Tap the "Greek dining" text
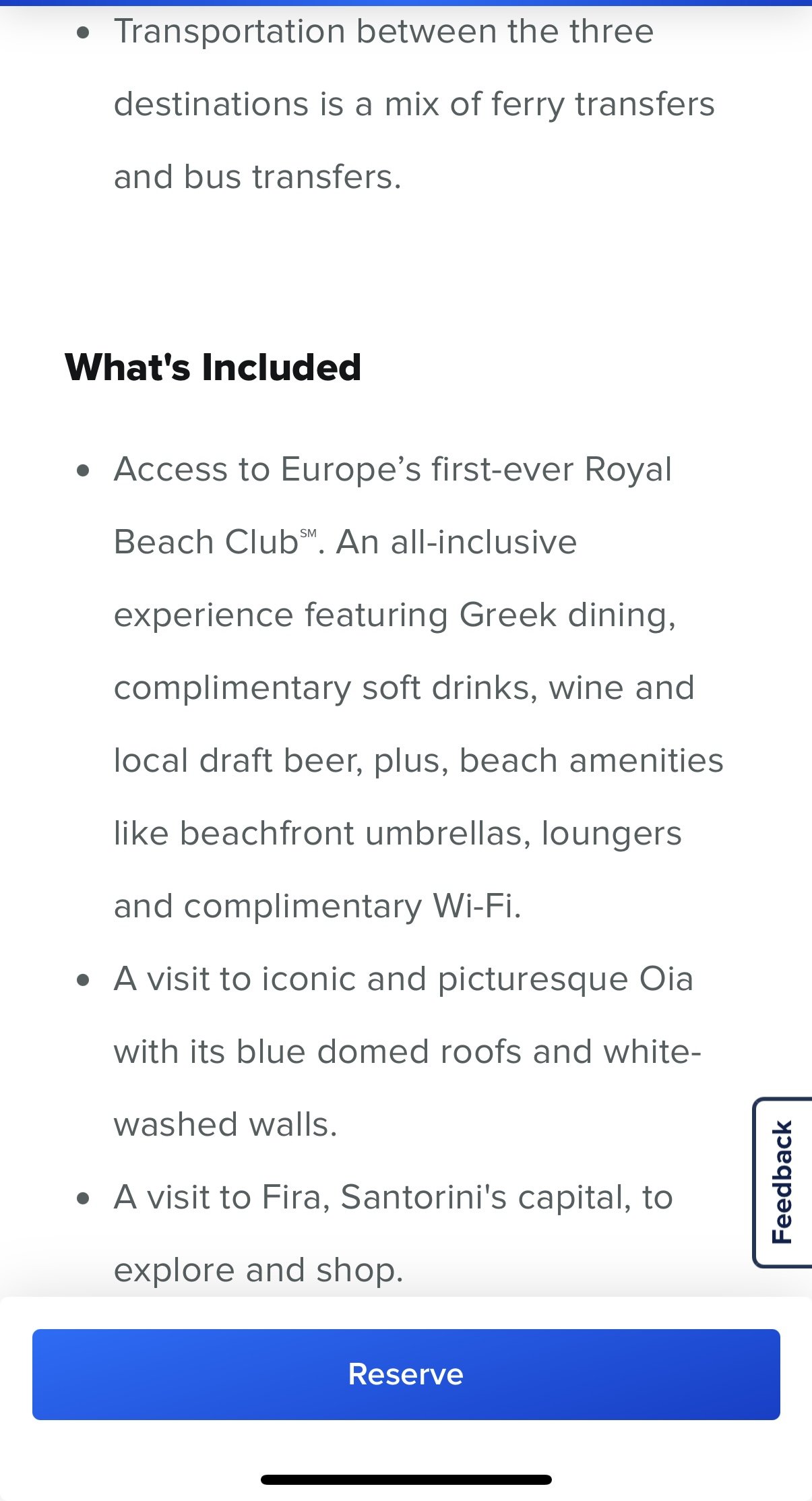The image size is (812, 1501). tap(567, 615)
